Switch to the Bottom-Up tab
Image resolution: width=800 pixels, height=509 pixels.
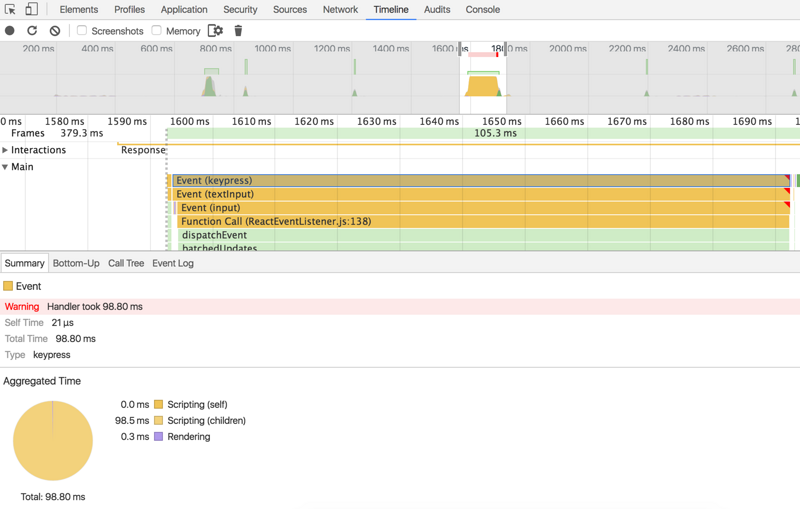click(76, 263)
